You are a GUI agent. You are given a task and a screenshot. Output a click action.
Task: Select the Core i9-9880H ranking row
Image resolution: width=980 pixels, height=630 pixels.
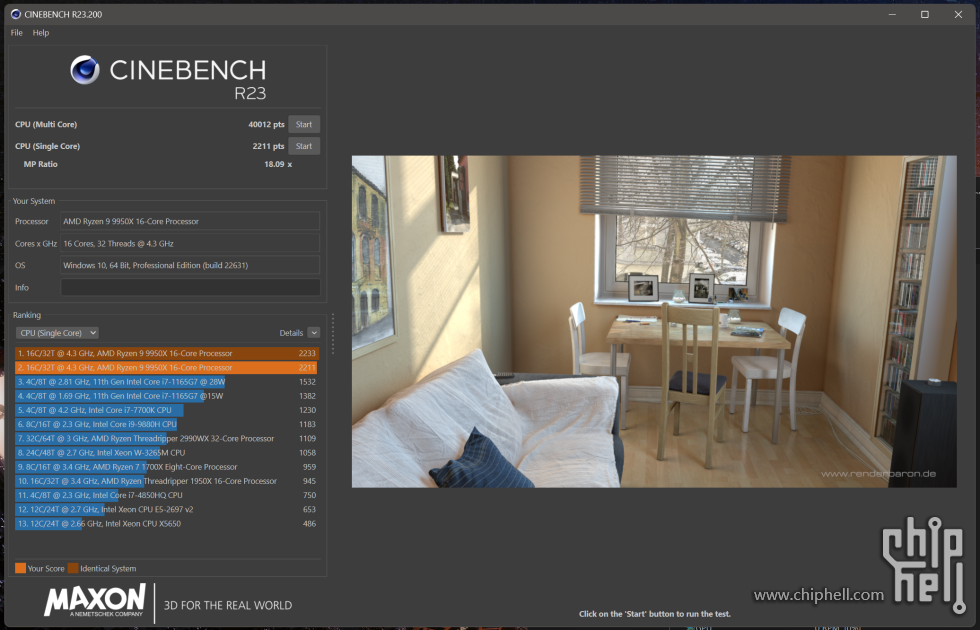click(167, 424)
